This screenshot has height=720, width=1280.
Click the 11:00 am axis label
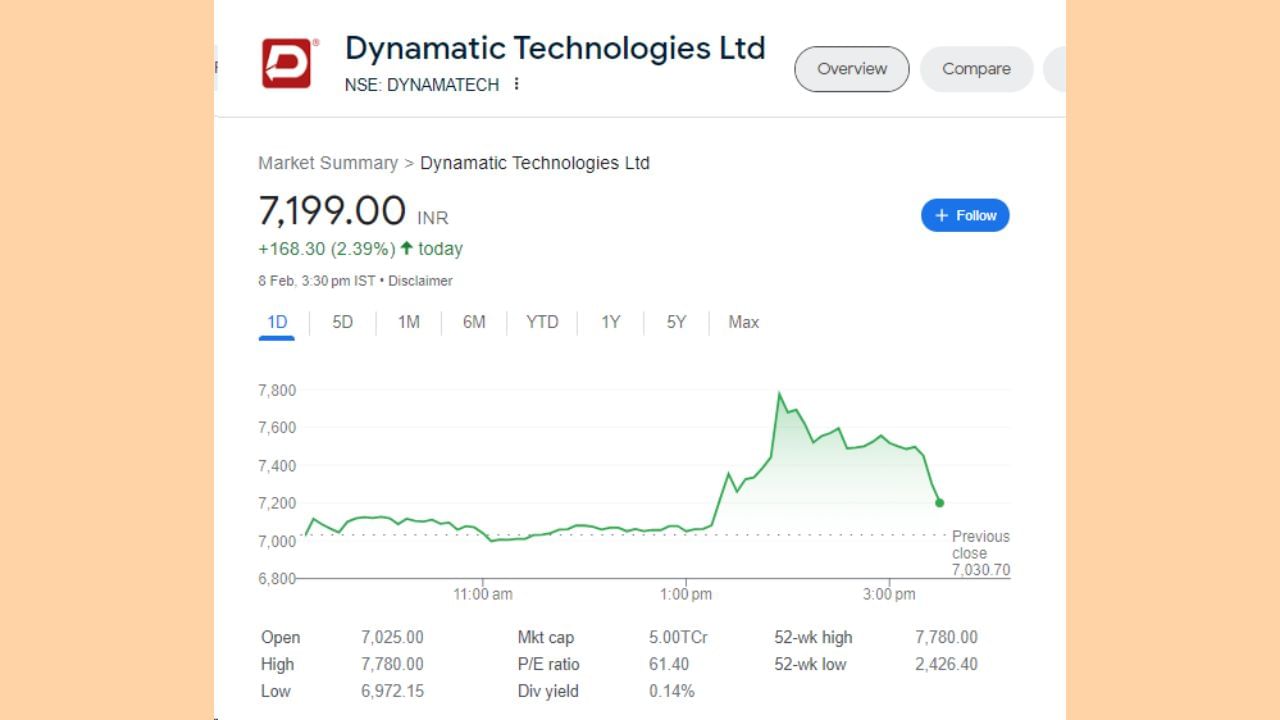click(x=483, y=594)
